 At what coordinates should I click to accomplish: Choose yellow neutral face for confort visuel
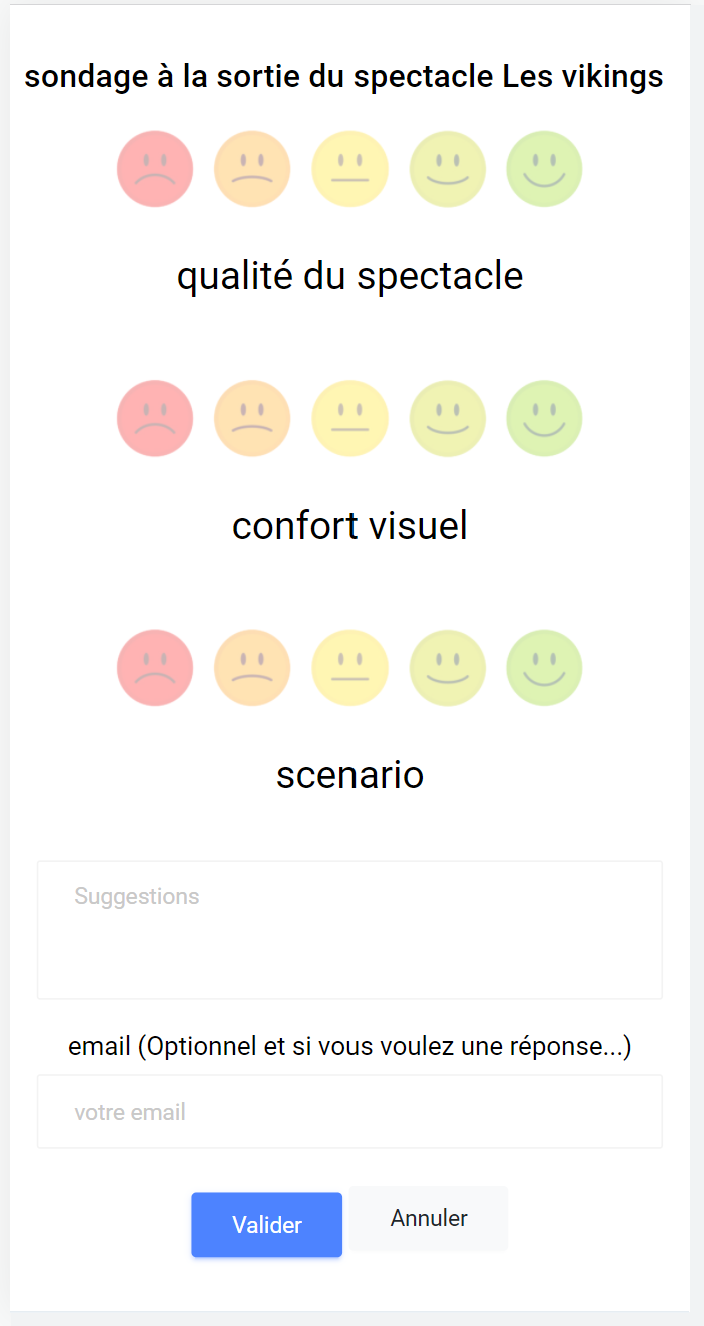[350, 418]
